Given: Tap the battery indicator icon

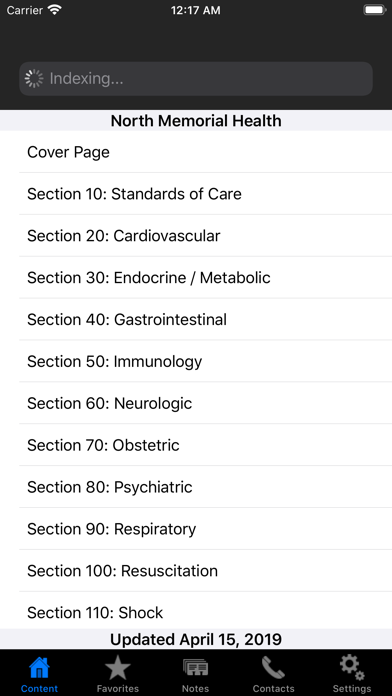Looking at the screenshot, I should pyautogui.click(x=374, y=10).
